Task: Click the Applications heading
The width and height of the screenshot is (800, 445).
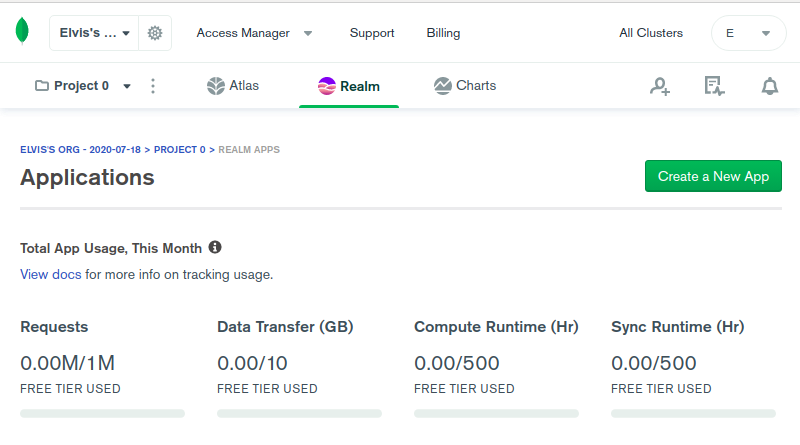Action: point(87,178)
